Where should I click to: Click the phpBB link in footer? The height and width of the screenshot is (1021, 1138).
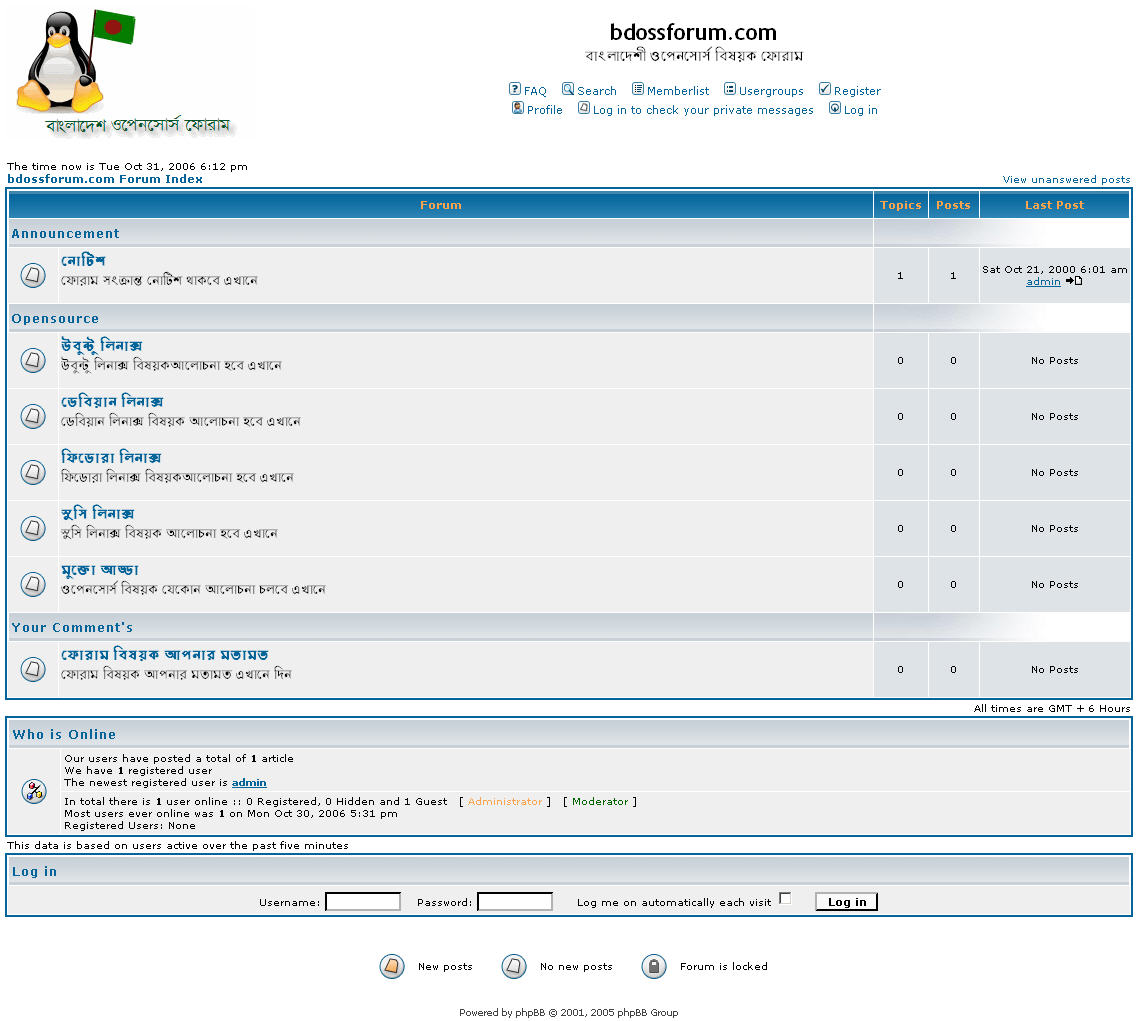pyautogui.click(x=530, y=1012)
